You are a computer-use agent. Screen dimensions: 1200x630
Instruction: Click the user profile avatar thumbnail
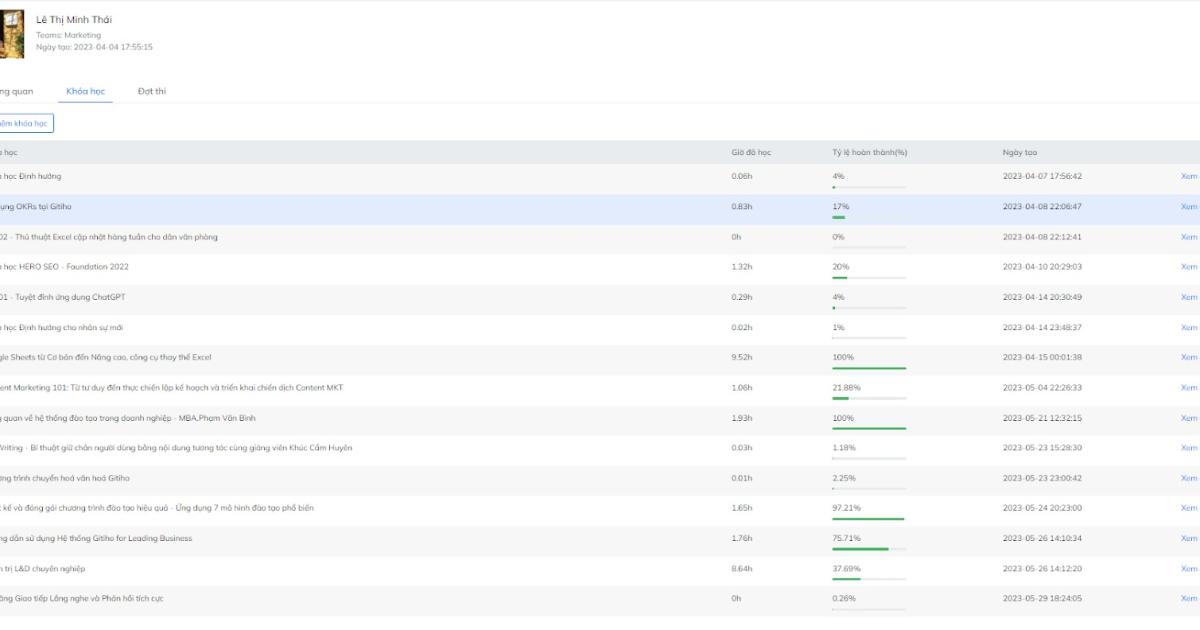11,34
